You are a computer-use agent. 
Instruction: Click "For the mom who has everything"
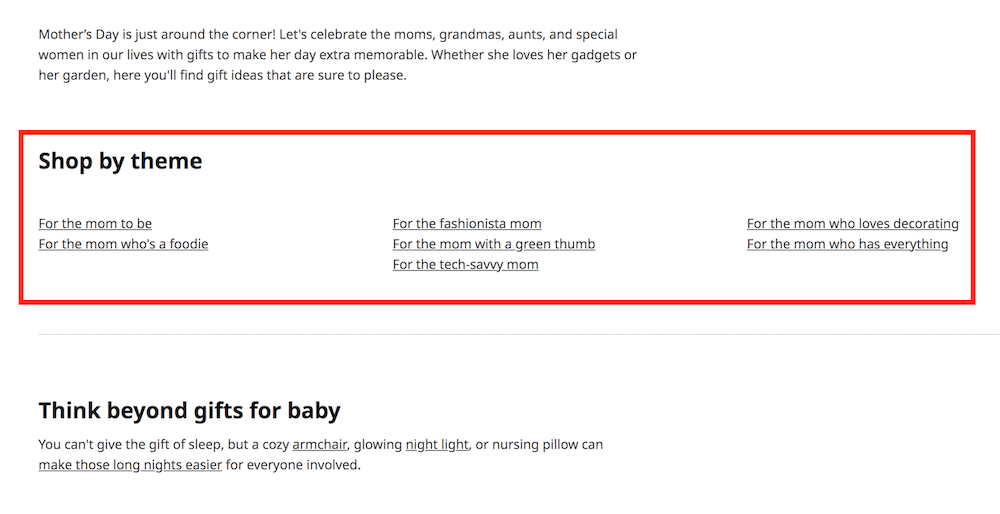coord(847,244)
